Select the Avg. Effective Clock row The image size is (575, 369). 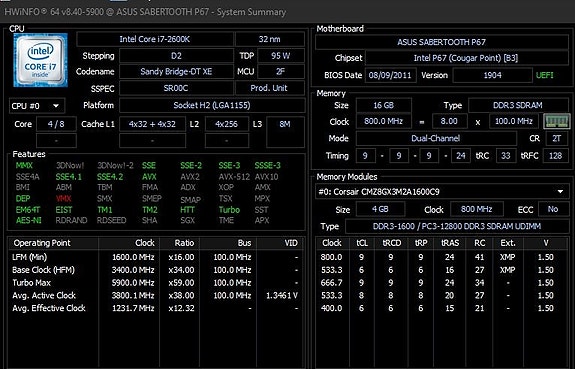[x=156, y=308]
